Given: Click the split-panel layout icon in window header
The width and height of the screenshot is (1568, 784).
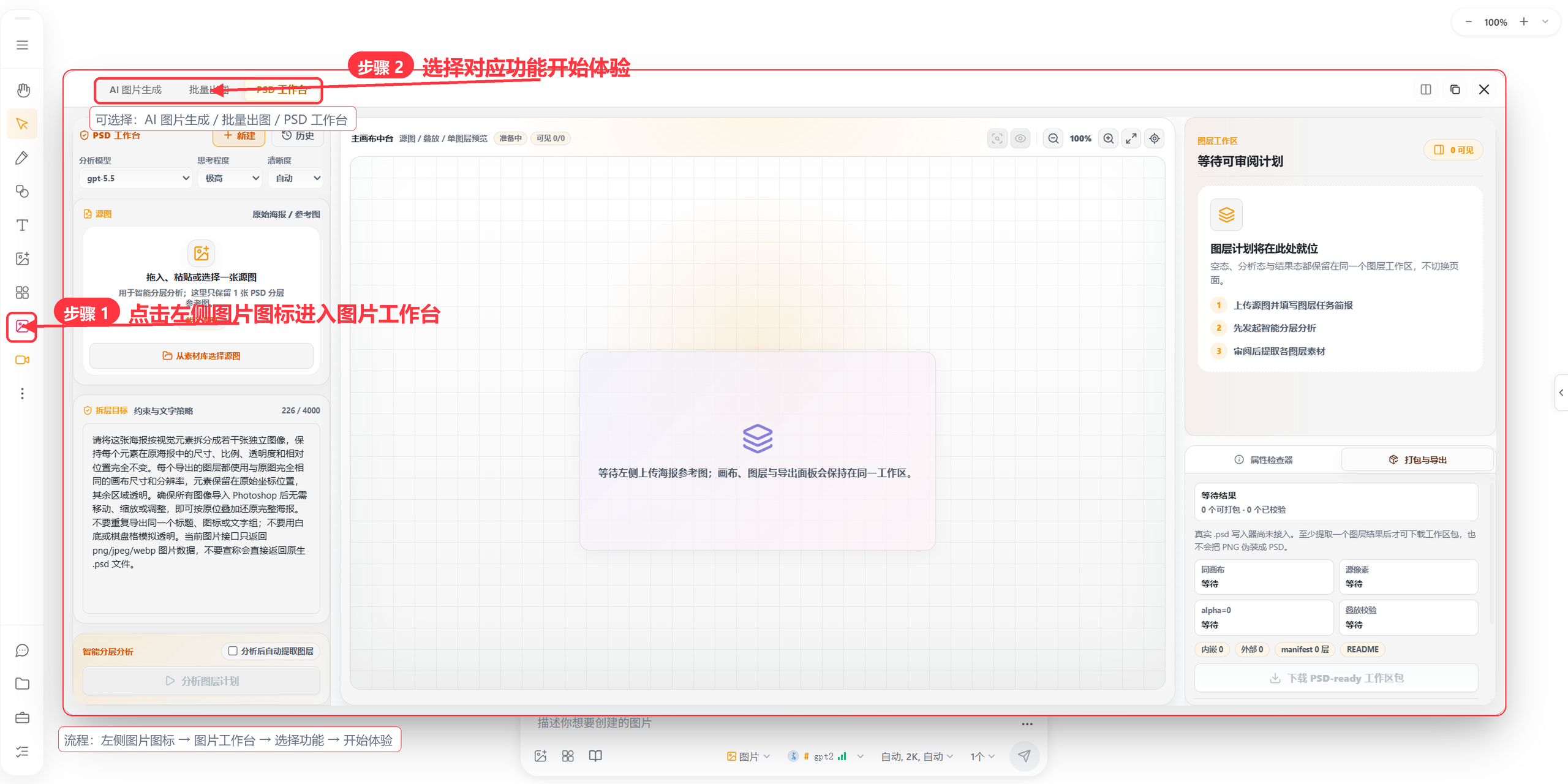Looking at the screenshot, I should [1426, 89].
